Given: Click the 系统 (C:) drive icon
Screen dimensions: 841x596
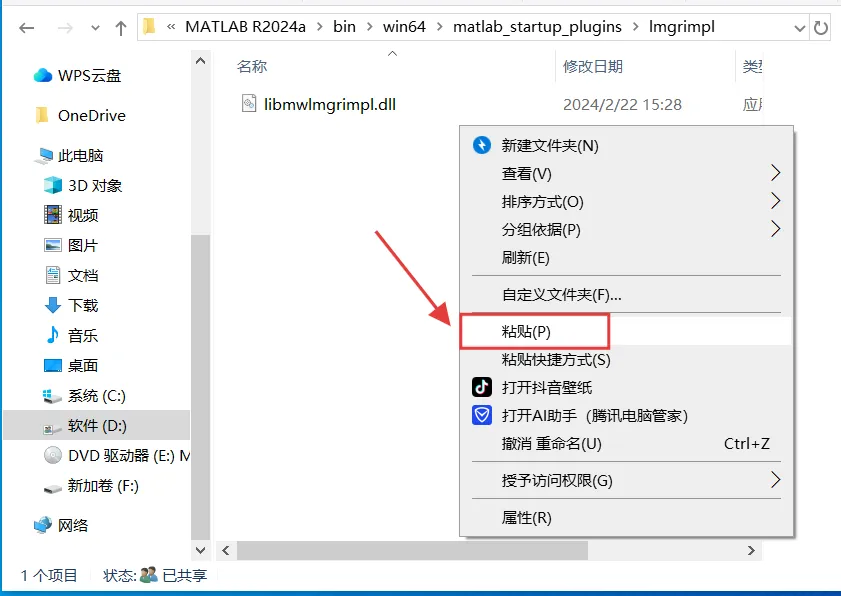Looking at the screenshot, I should click(52, 396).
